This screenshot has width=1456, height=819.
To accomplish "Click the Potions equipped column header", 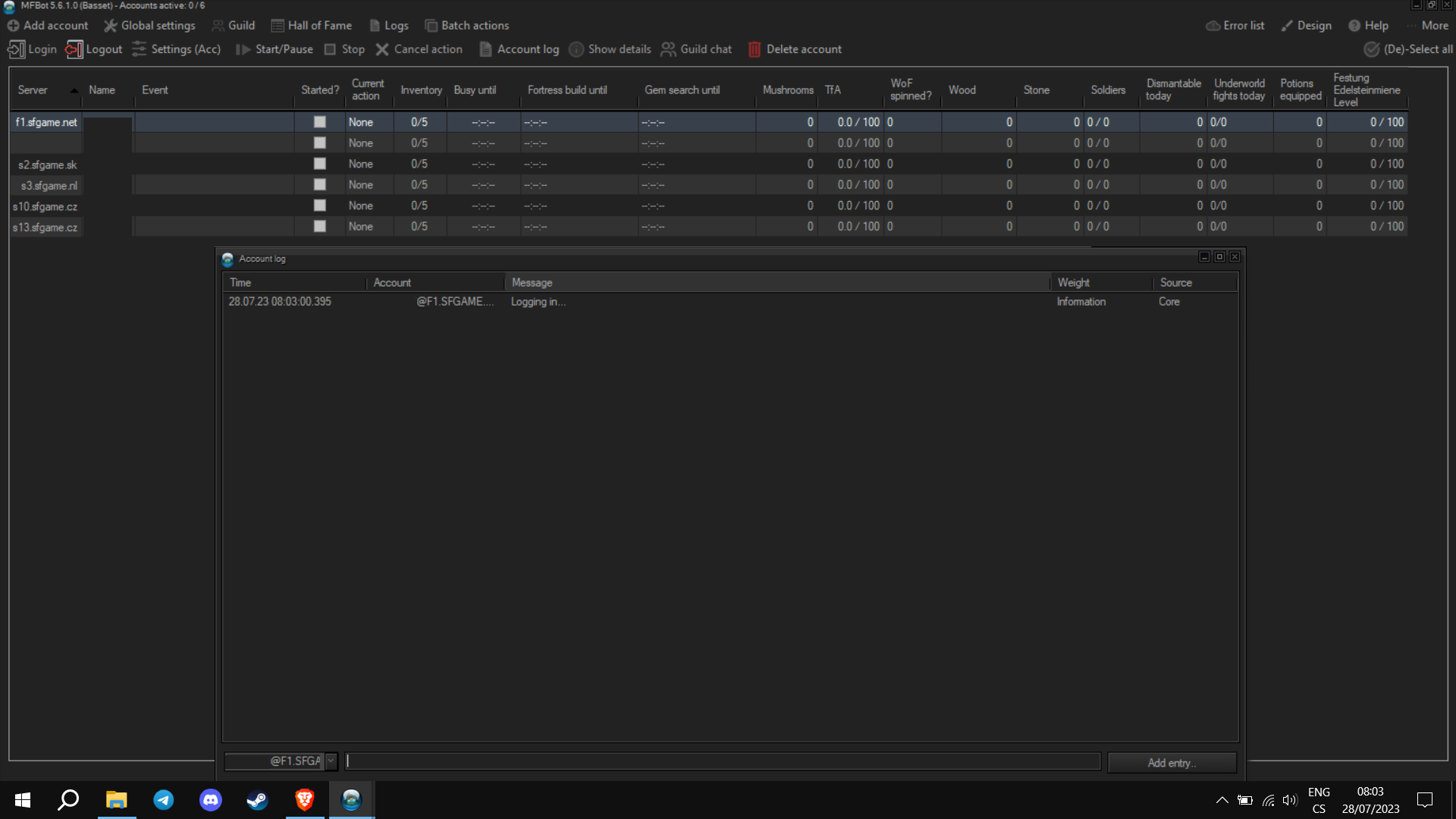I will tap(1300, 90).
